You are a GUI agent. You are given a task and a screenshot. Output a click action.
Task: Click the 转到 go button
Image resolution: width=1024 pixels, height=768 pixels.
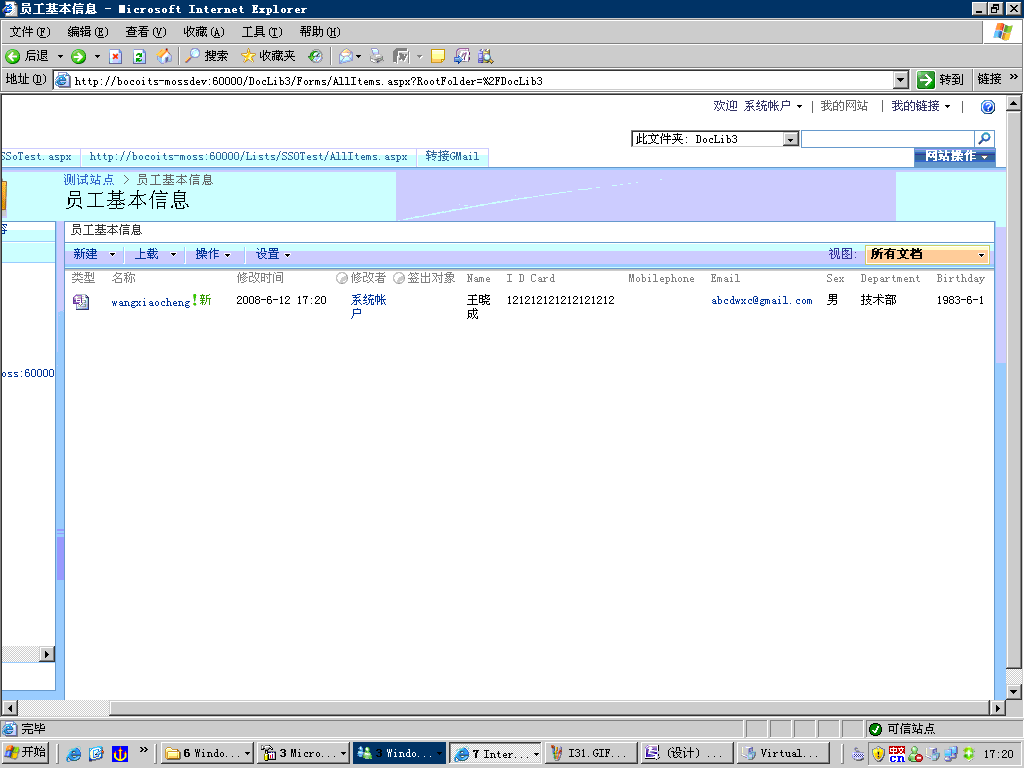pyautogui.click(x=940, y=80)
